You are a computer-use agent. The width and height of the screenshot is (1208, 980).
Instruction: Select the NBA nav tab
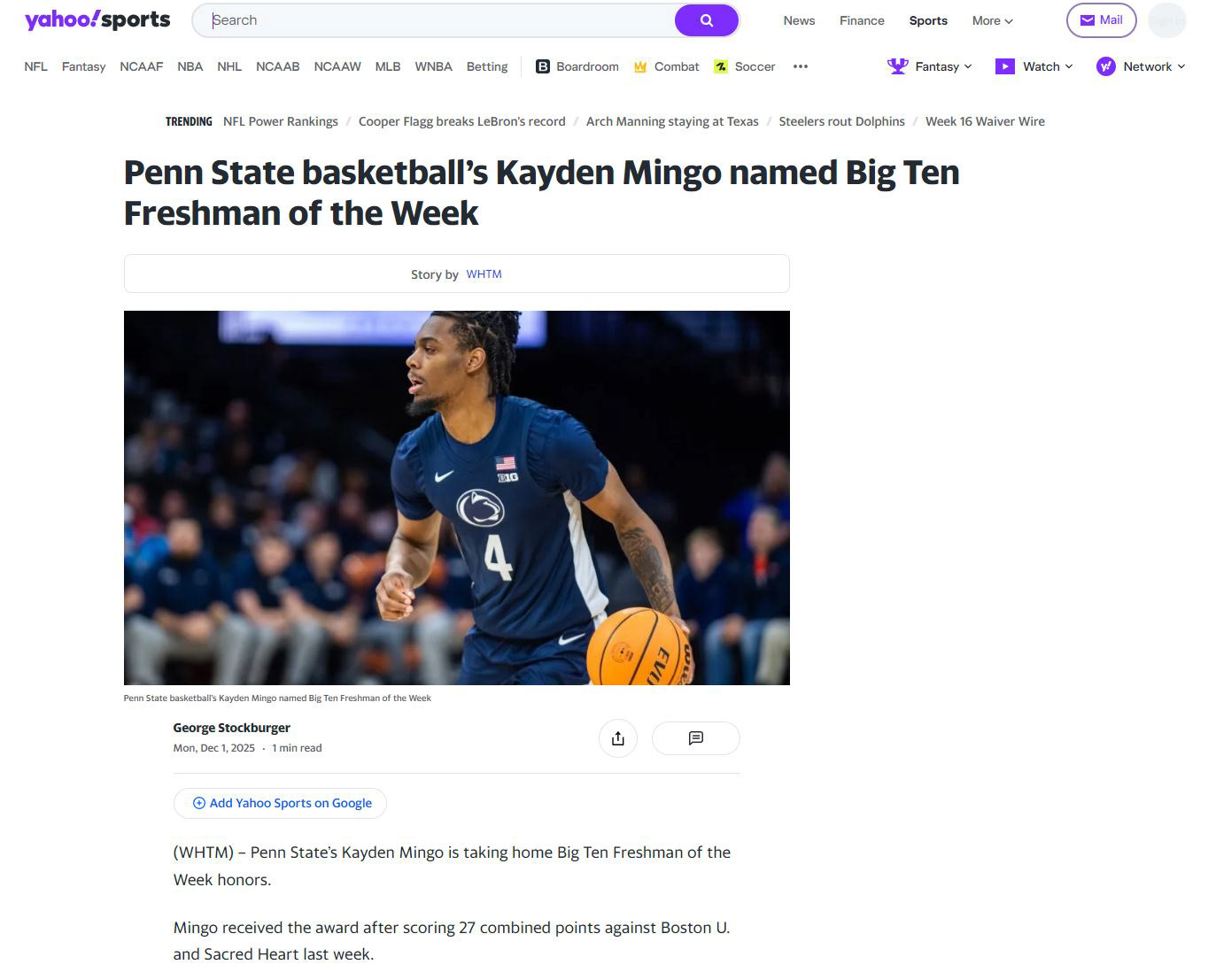190,66
